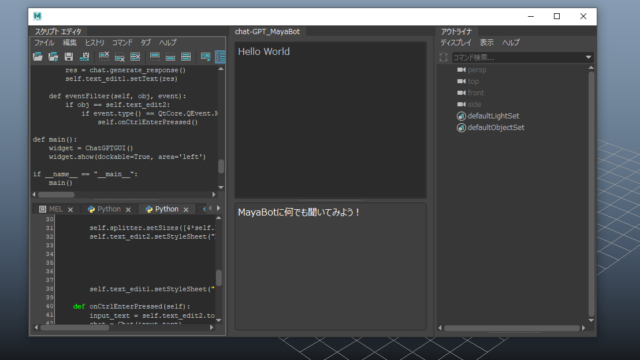640x360 pixels.
Task: Select defaultObjectSet in Outliner
Action: tap(496, 127)
